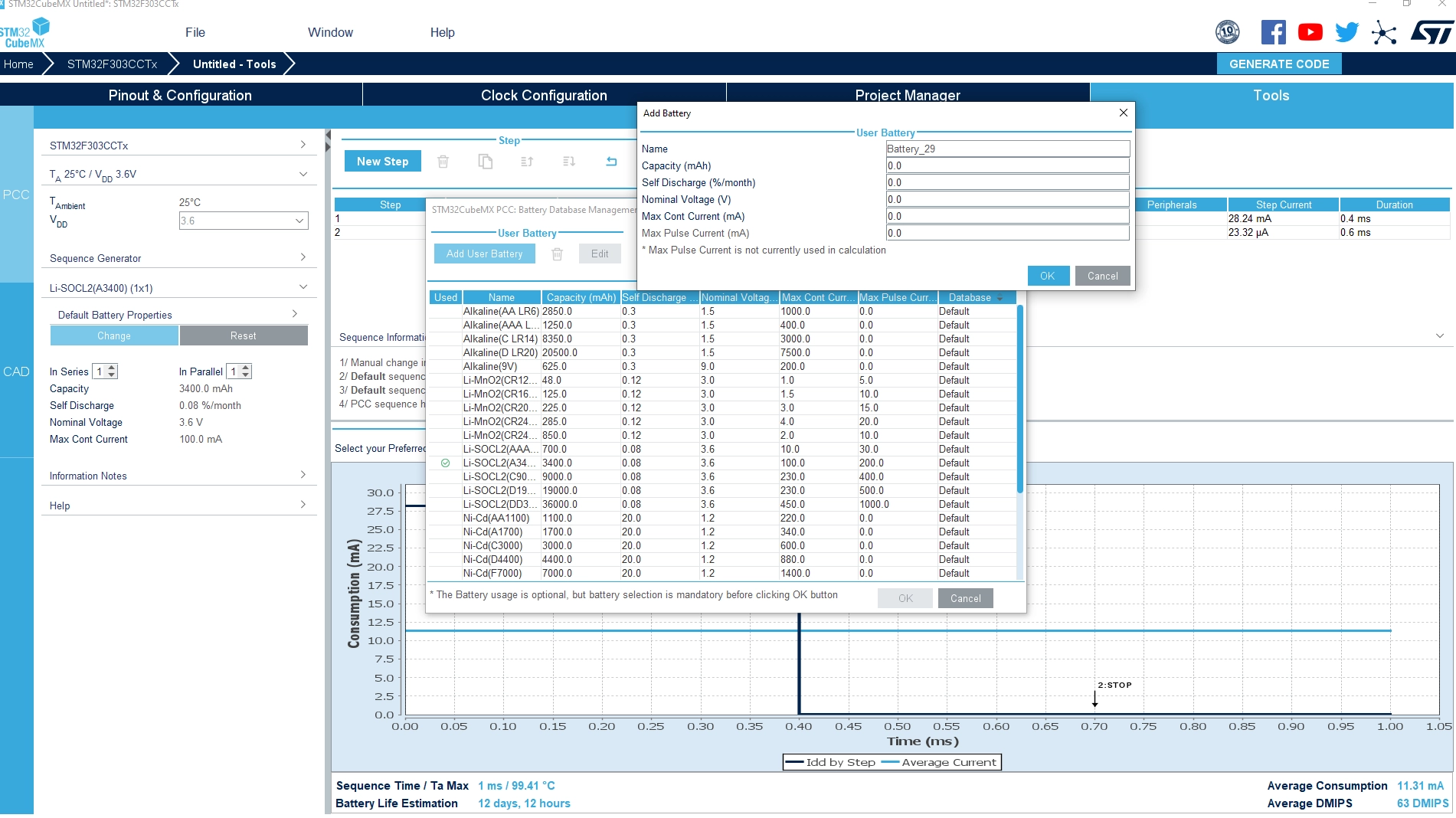Increase the In Series stepper value

pos(112,368)
